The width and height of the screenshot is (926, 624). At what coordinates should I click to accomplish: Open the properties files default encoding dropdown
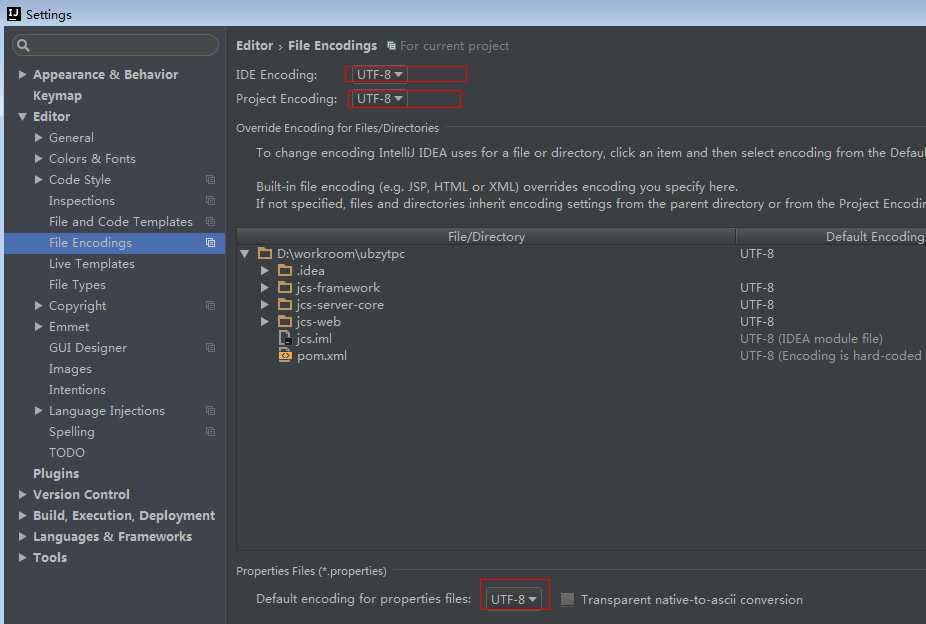tap(514, 599)
